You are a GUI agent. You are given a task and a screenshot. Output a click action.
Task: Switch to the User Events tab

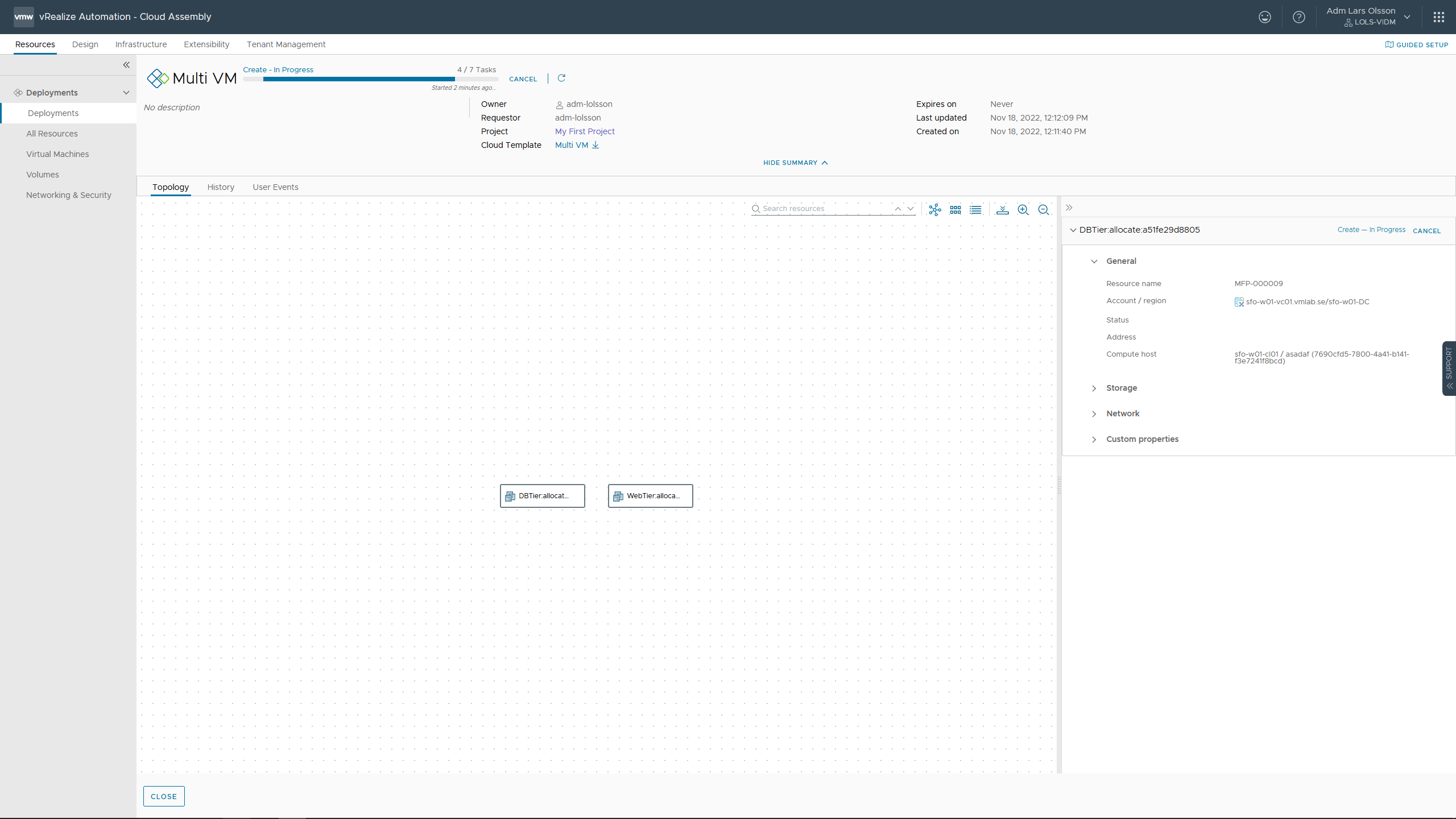275,187
